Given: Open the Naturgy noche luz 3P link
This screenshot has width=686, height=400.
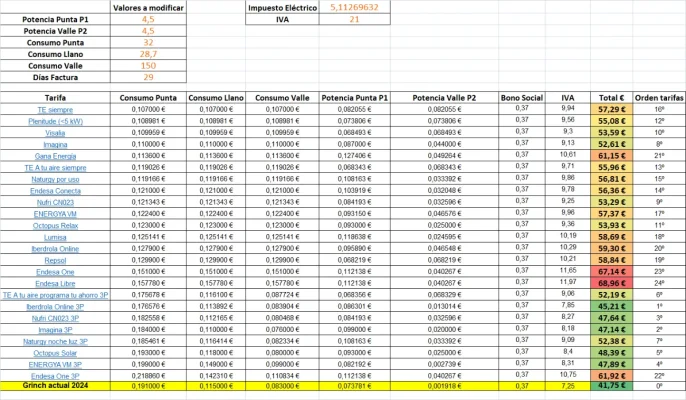Looking at the screenshot, I should coord(55,342).
